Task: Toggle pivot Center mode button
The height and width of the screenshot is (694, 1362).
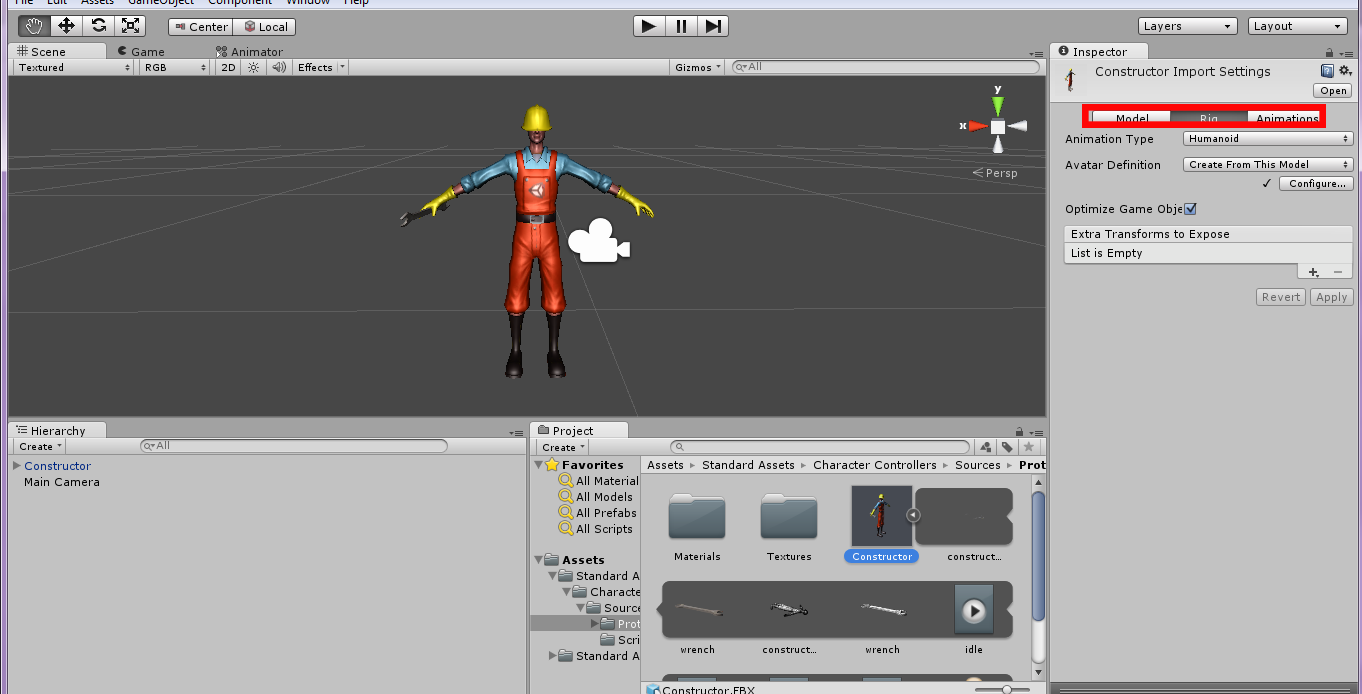Action: [200, 27]
